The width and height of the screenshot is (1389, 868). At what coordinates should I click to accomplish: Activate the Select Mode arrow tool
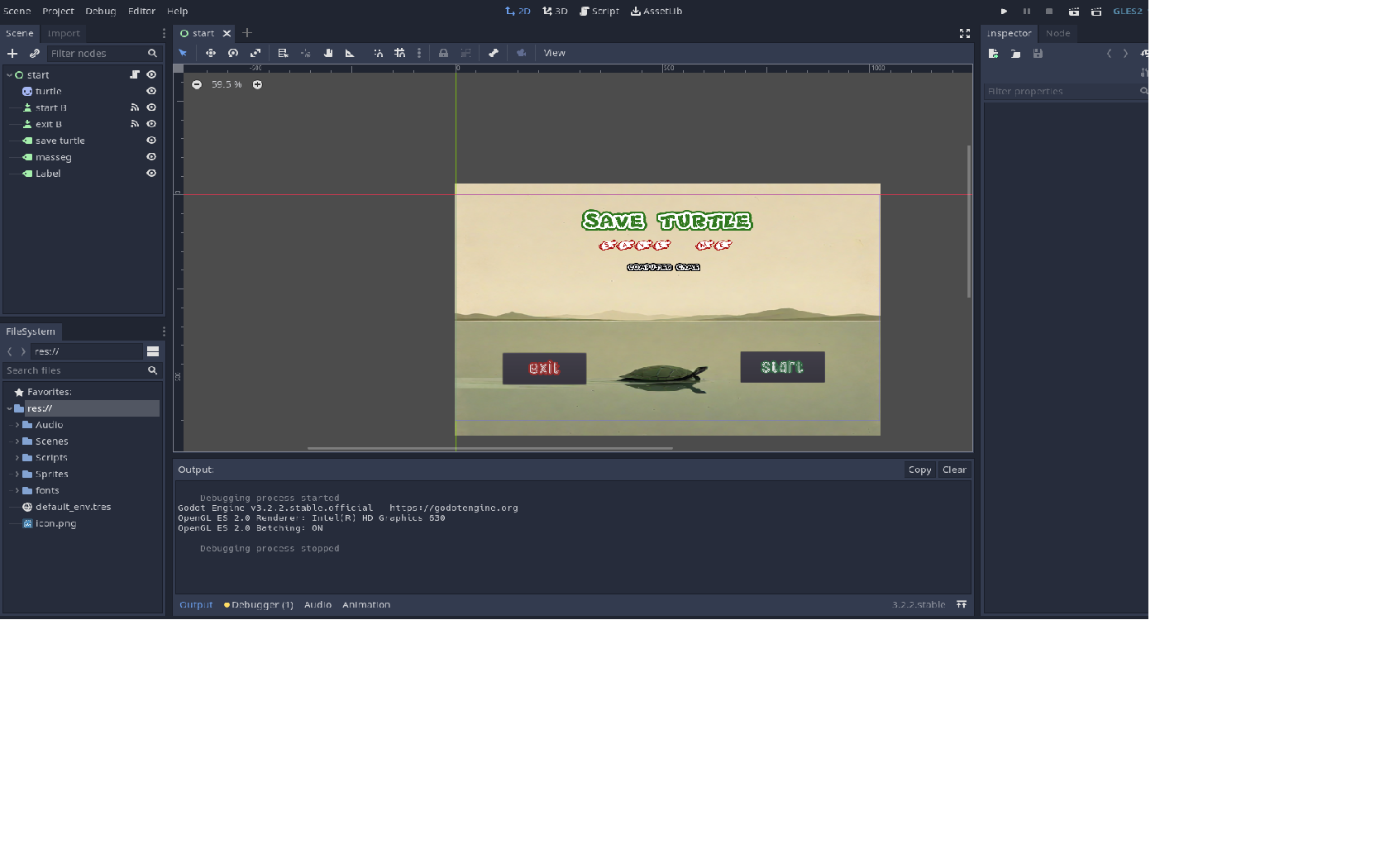point(184,53)
